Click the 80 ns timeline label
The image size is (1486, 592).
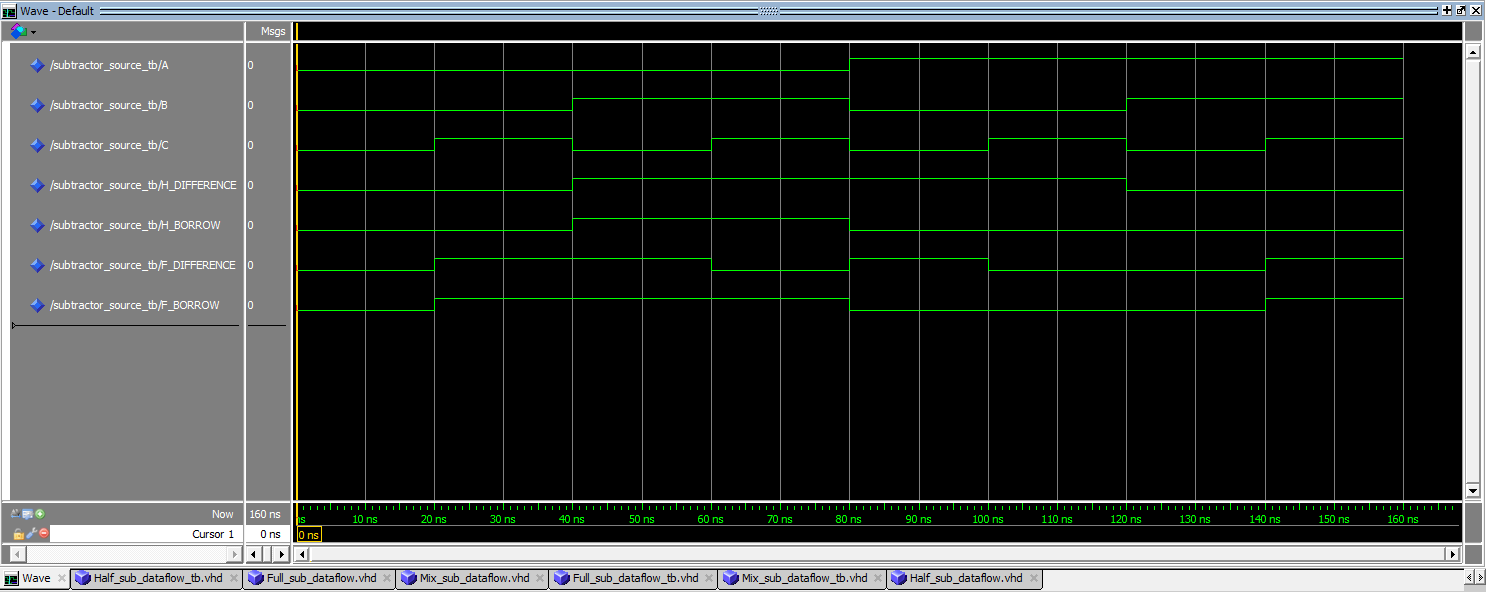849,519
